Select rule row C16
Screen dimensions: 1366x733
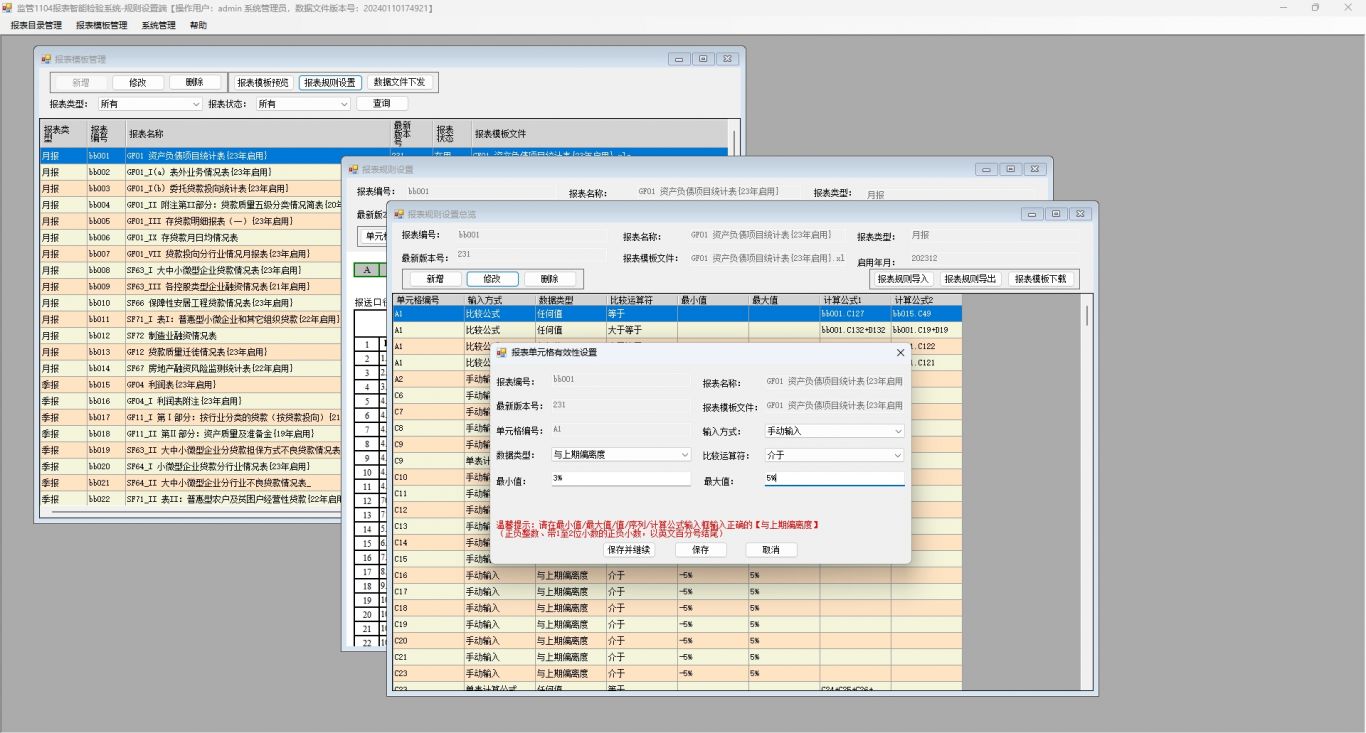pyautogui.click(x=677, y=575)
